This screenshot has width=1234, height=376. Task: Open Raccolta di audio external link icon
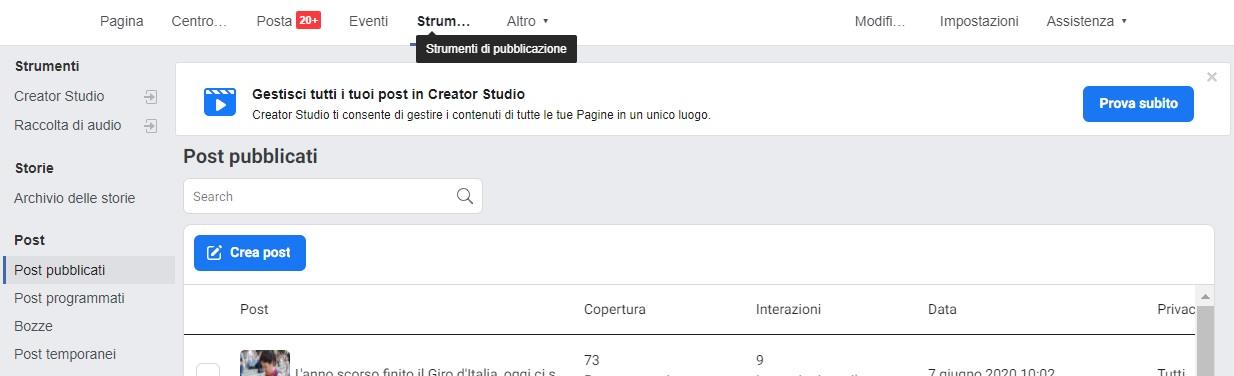coord(151,126)
